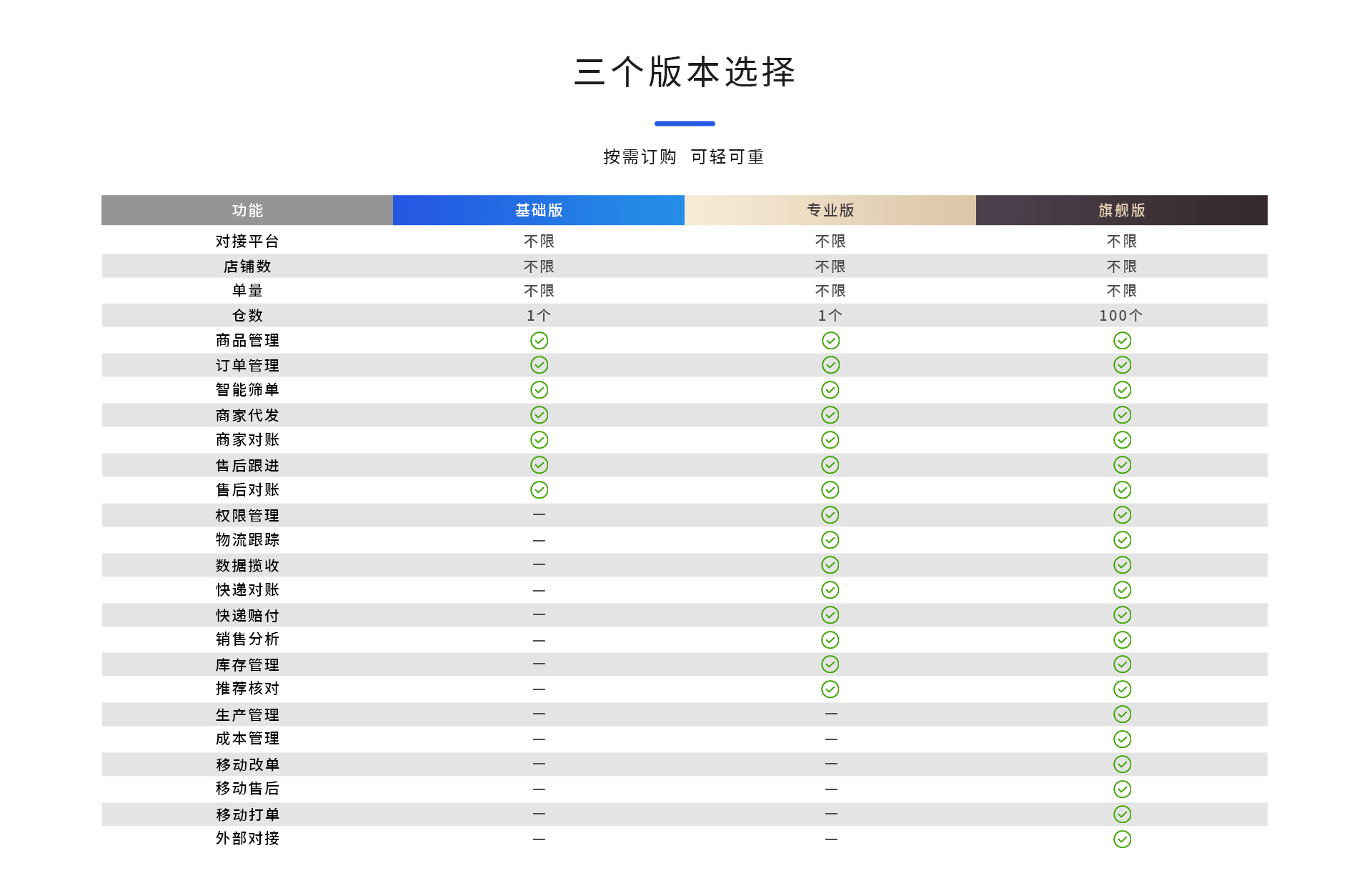Click the 三个版本选择 page title
Screen dimensions: 1372x873
pyautogui.click(x=685, y=72)
